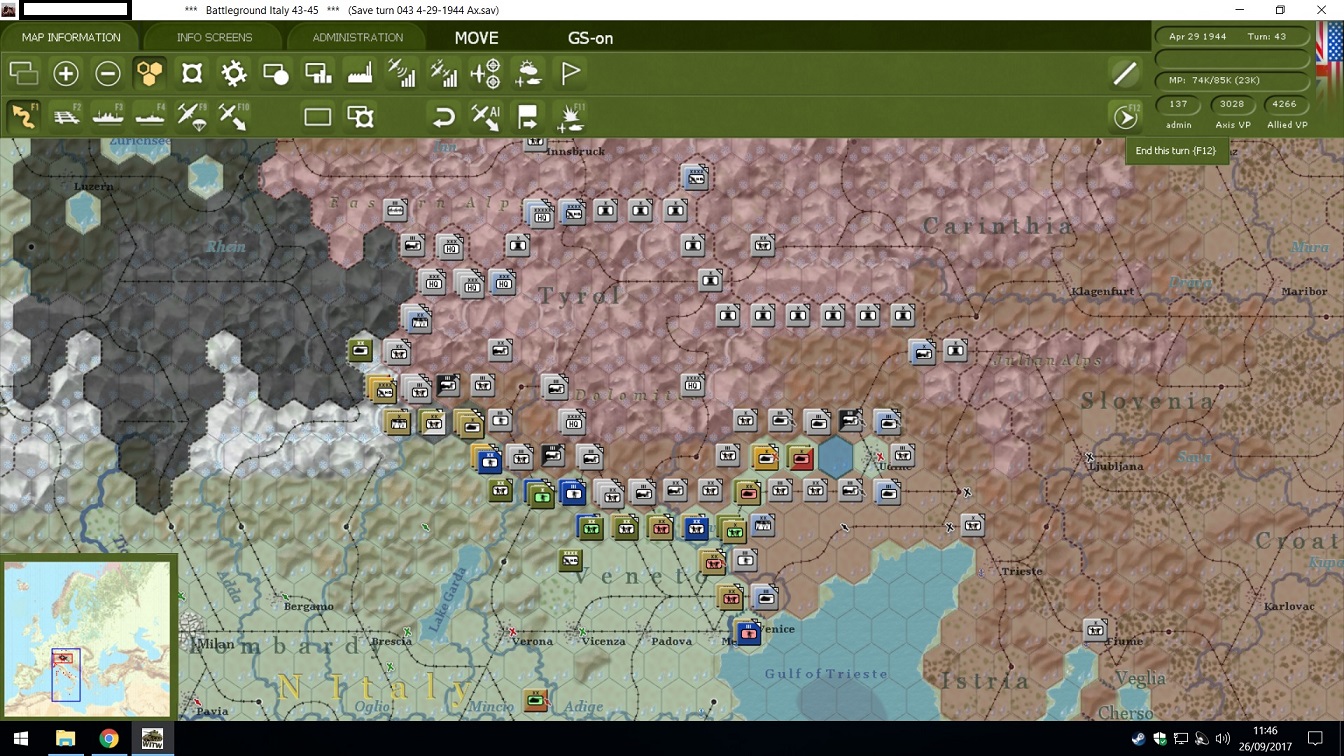Click the single-plane signal bars icon
1344x756 pixels.
402,73
